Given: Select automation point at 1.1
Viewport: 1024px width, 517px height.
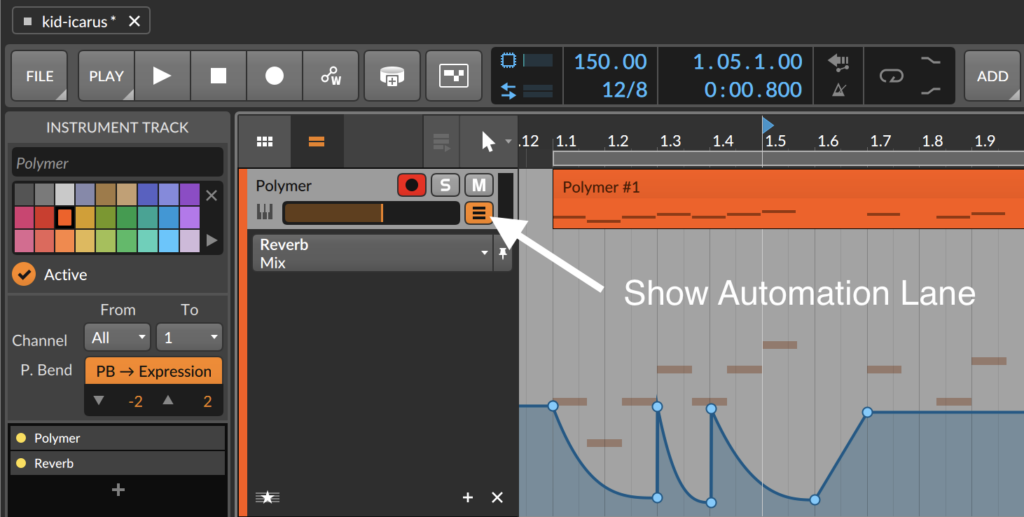Looking at the screenshot, I should (553, 406).
